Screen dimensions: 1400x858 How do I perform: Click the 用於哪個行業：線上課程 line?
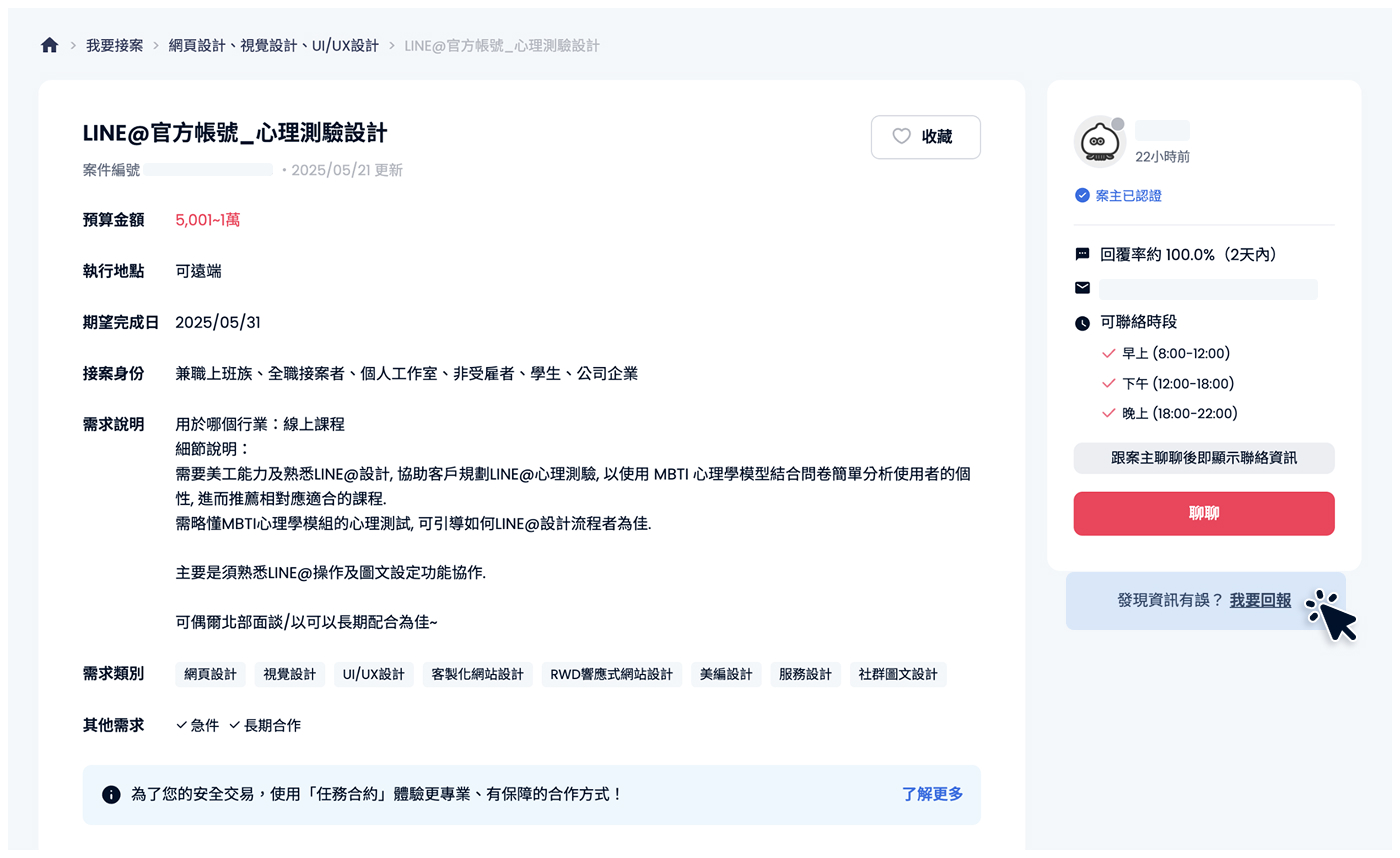pyautogui.click(x=260, y=424)
